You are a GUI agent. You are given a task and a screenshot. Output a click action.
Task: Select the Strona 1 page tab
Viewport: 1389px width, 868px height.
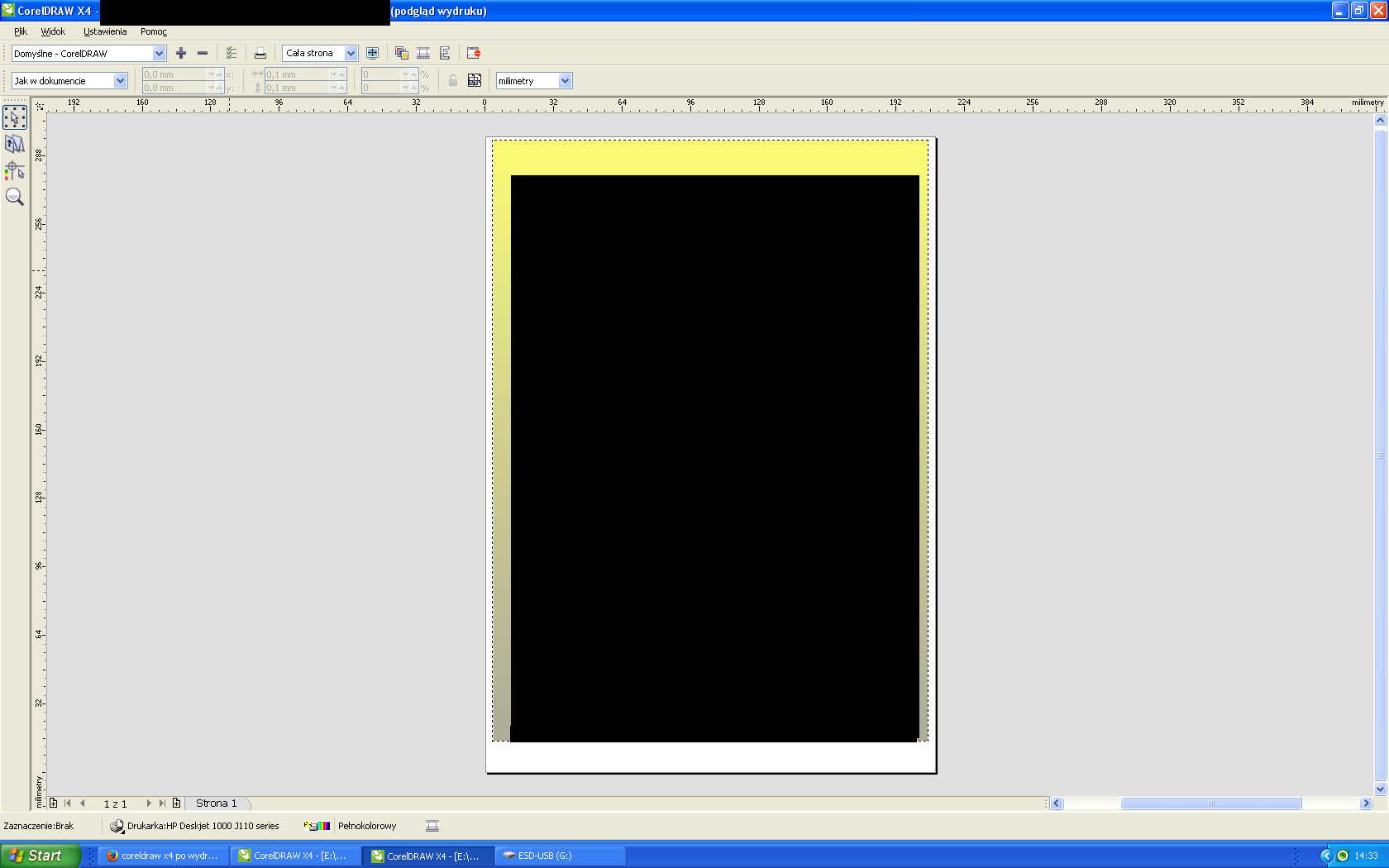click(x=216, y=804)
